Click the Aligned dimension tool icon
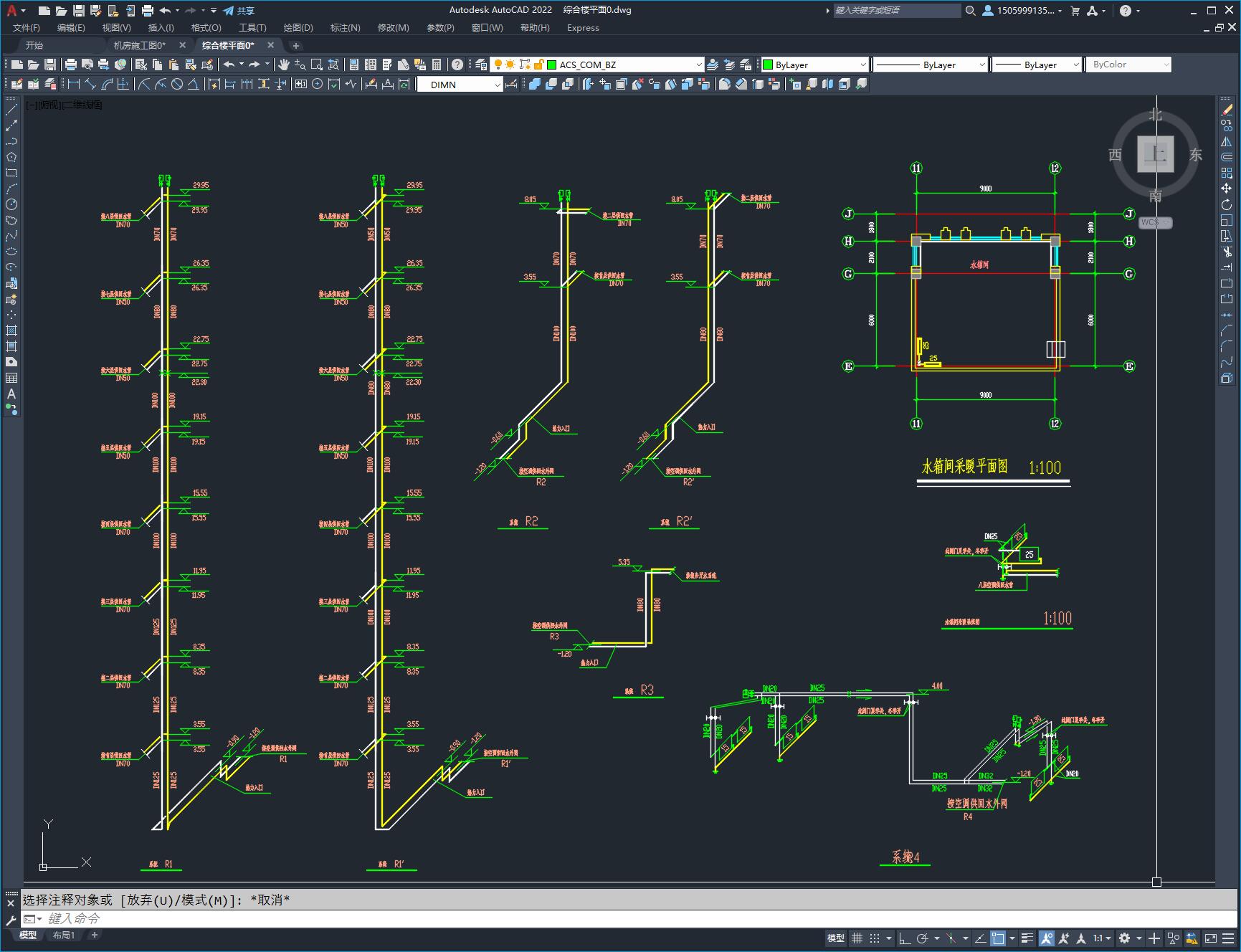 coord(90,85)
